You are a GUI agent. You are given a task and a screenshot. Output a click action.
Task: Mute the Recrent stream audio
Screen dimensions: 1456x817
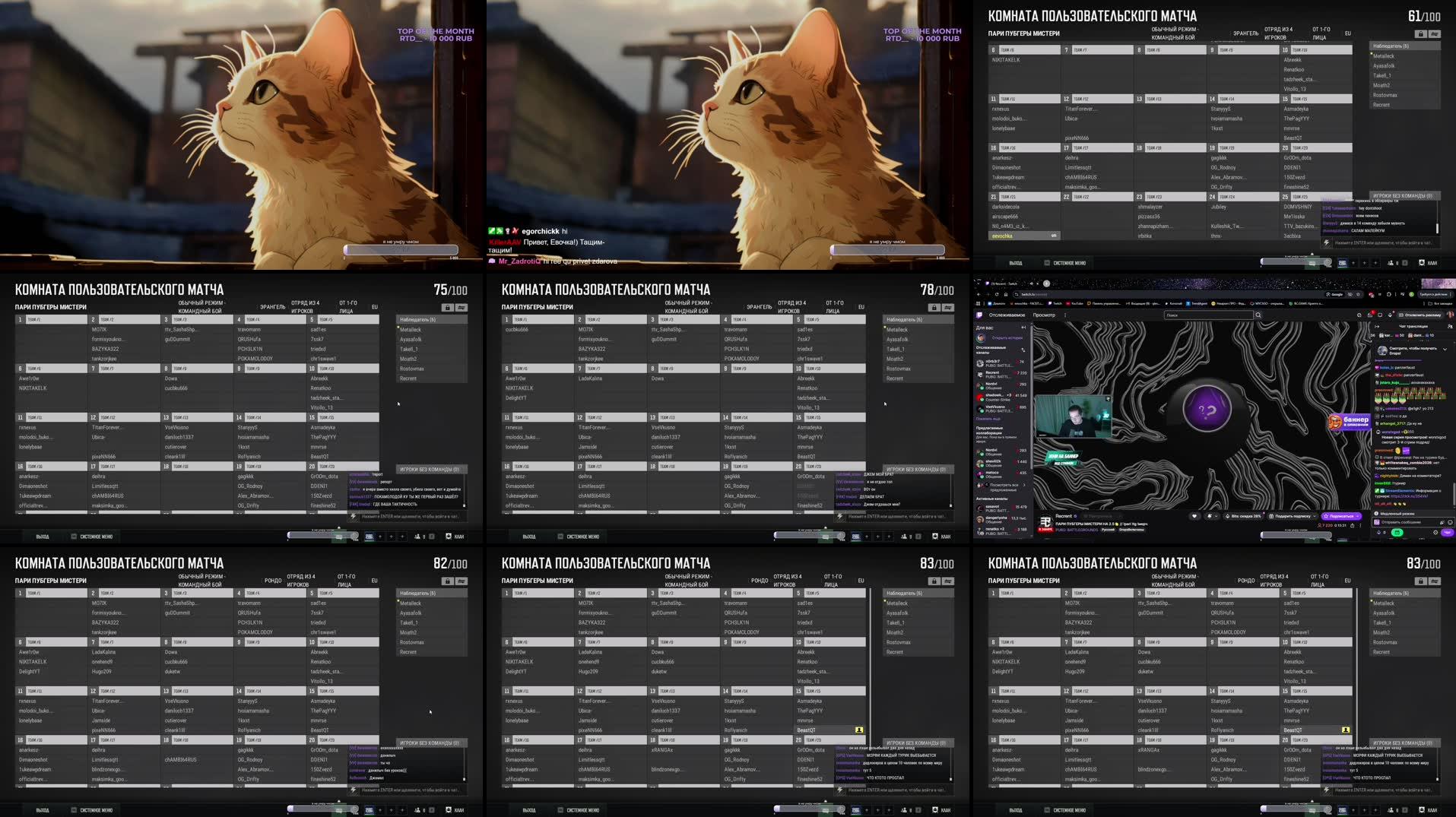tap(1210, 516)
